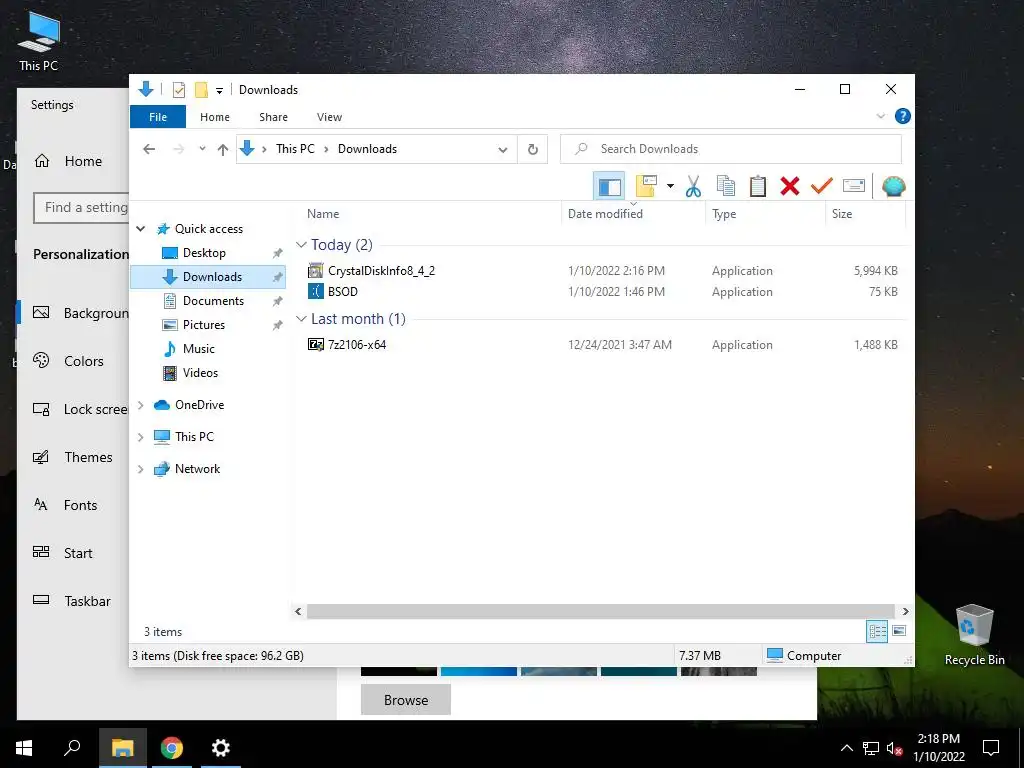Open Customize Quick Access Toolbar dropdown
The image size is (1024, 768).
219,90
